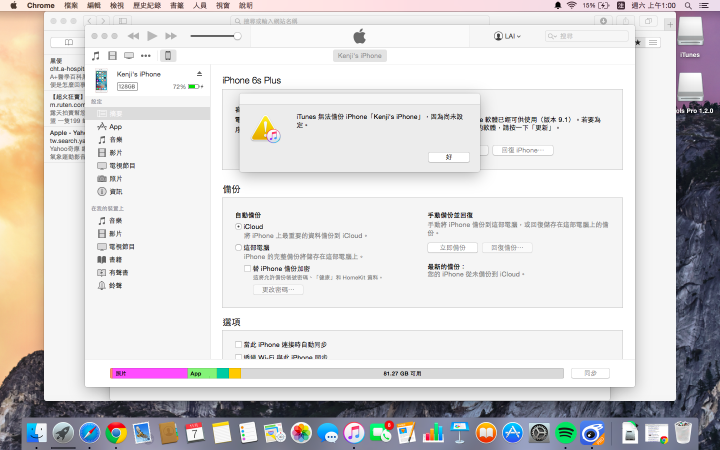Select 這部電腦 backup radio button
The height and width of the screenshot is (450, 720).
238,248
